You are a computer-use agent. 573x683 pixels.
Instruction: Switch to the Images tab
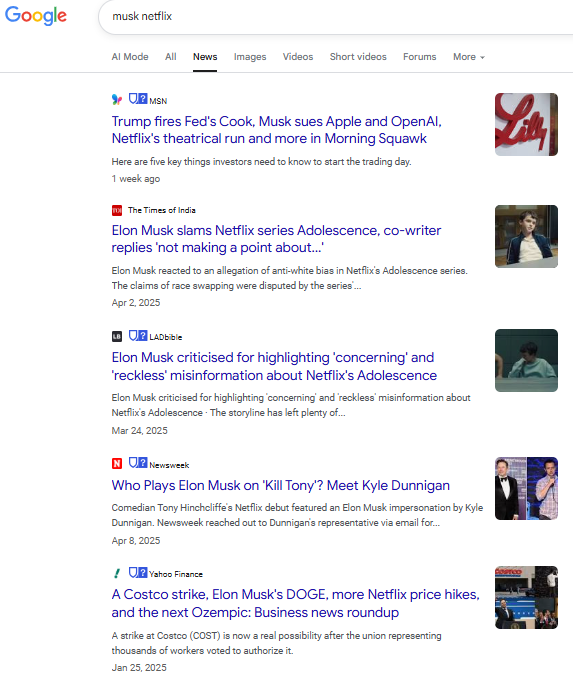pos(250,57)
